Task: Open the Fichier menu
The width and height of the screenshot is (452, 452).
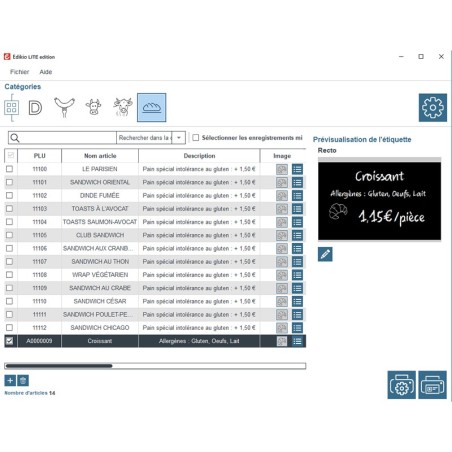Action: pos(19,72)
